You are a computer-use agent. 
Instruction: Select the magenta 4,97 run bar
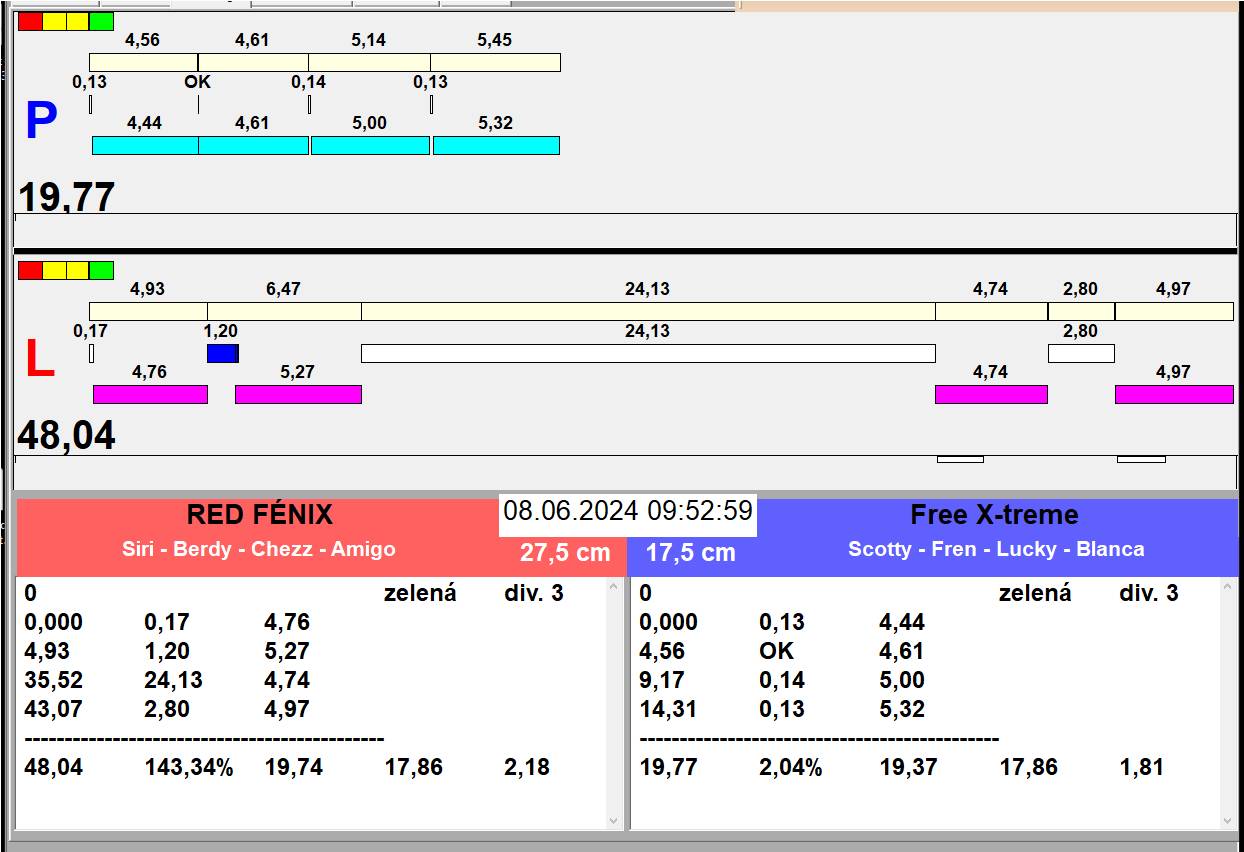tap(1174, 394)
